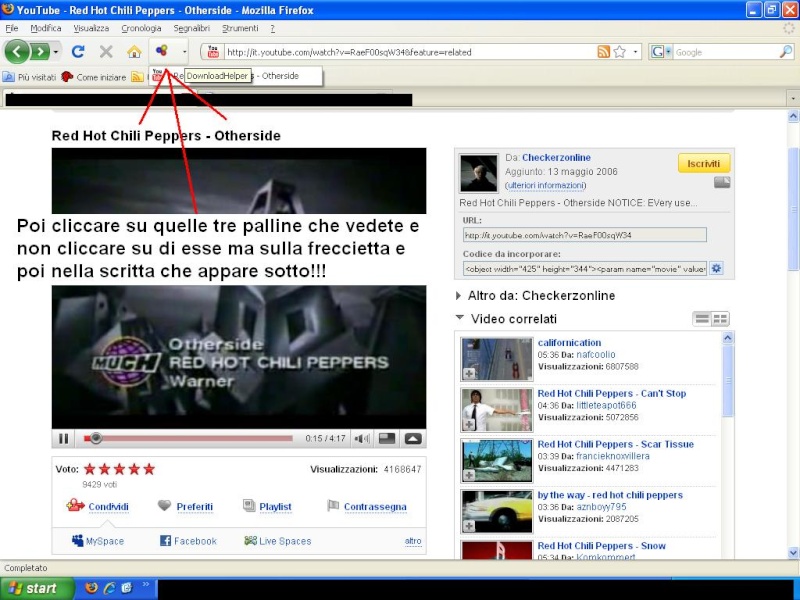This screenshot has height=600, width=800.
Task: Bookmark page with the star icon
Action: pos(620,52)
